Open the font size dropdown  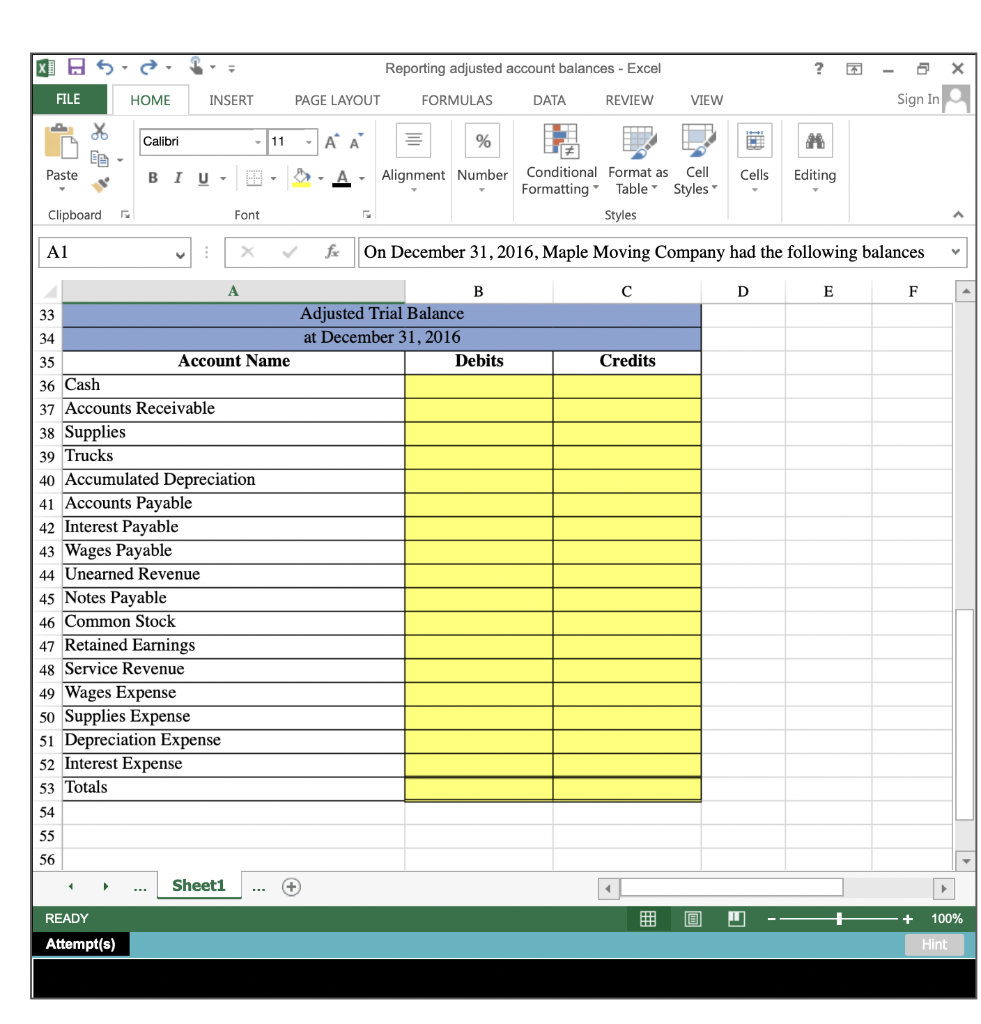[306, 143]
